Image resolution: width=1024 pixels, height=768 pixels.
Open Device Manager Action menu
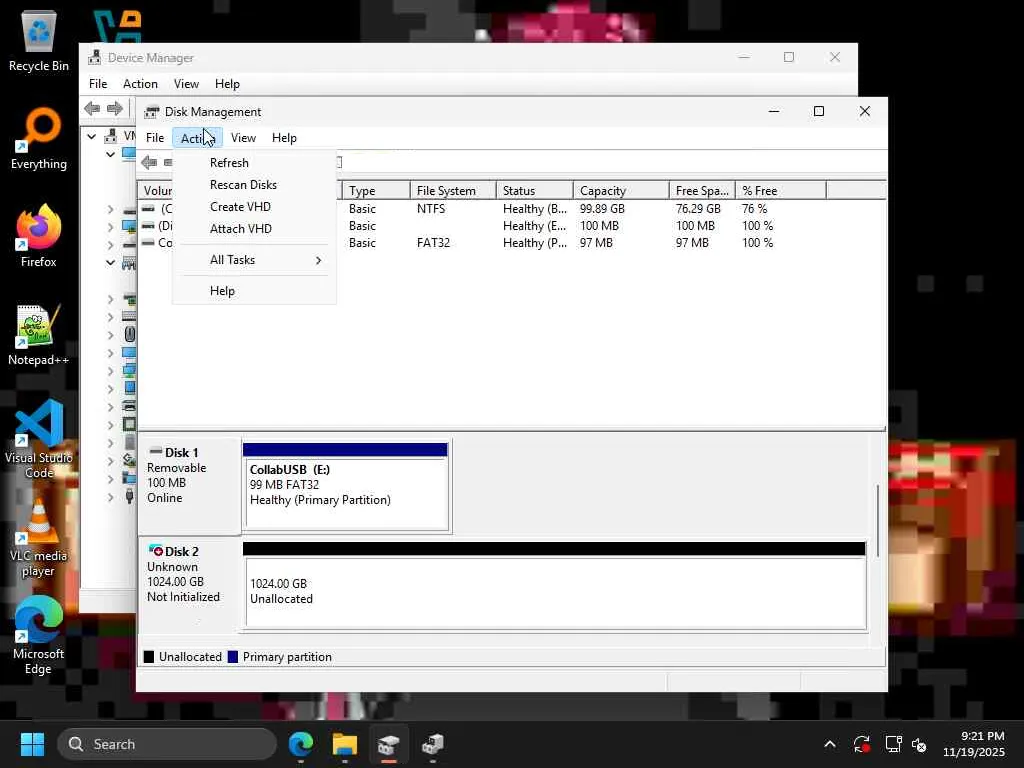pyautogui.click(x=140, y=84)
